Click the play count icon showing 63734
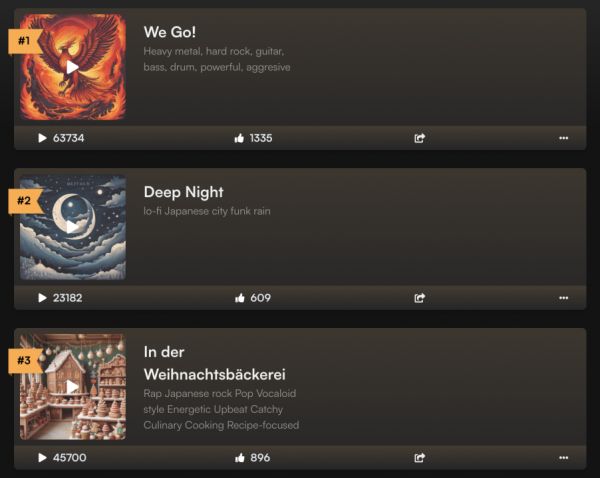This screenshot has height=478, width=600. pos(42,138)
